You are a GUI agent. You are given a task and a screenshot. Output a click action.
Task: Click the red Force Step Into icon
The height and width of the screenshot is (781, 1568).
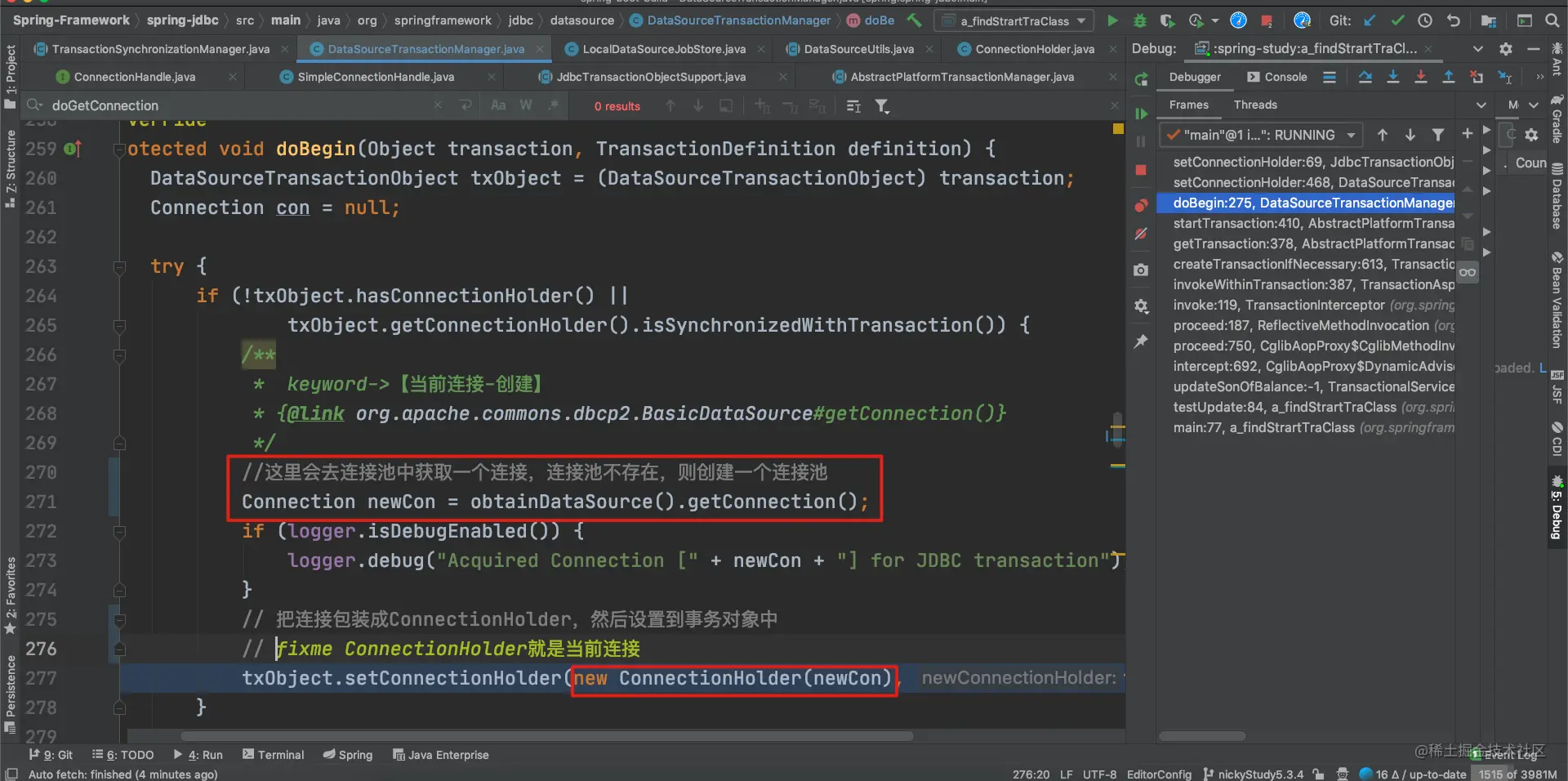[1421, 77]
